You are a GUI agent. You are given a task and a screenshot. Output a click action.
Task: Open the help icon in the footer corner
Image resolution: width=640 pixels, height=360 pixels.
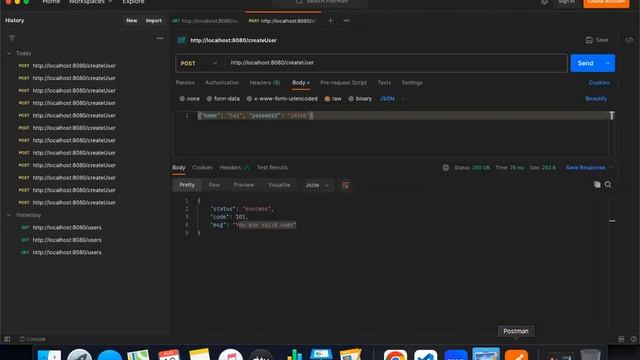(633, 339)
